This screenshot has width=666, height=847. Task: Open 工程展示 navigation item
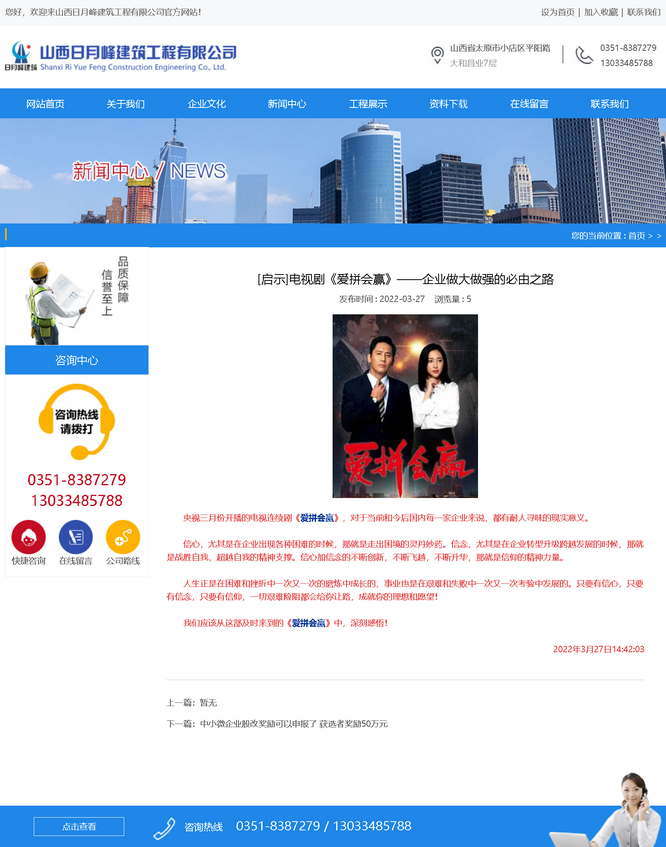[x=368, y=104]
